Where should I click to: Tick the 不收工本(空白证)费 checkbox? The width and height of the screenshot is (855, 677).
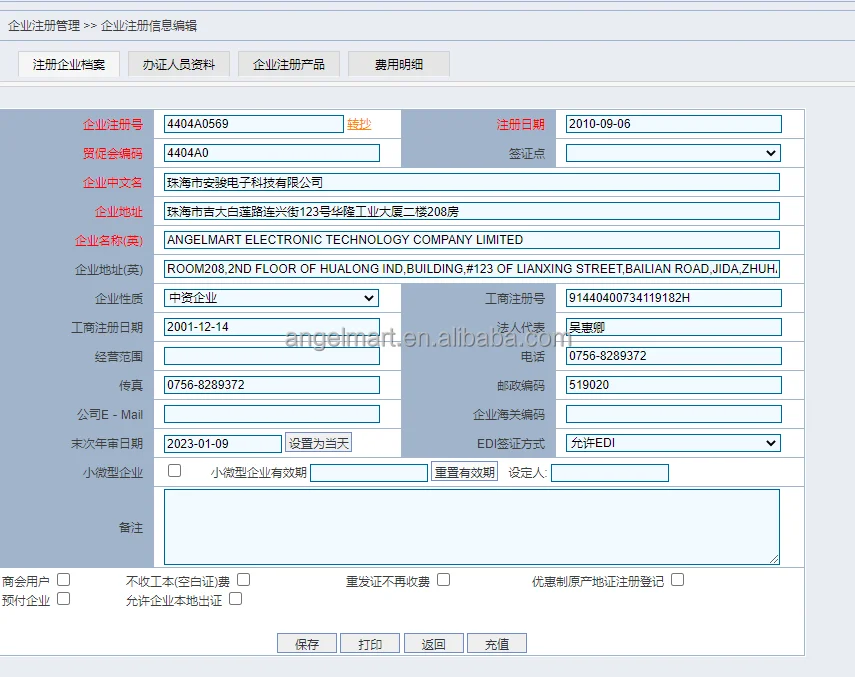point(244,579)
